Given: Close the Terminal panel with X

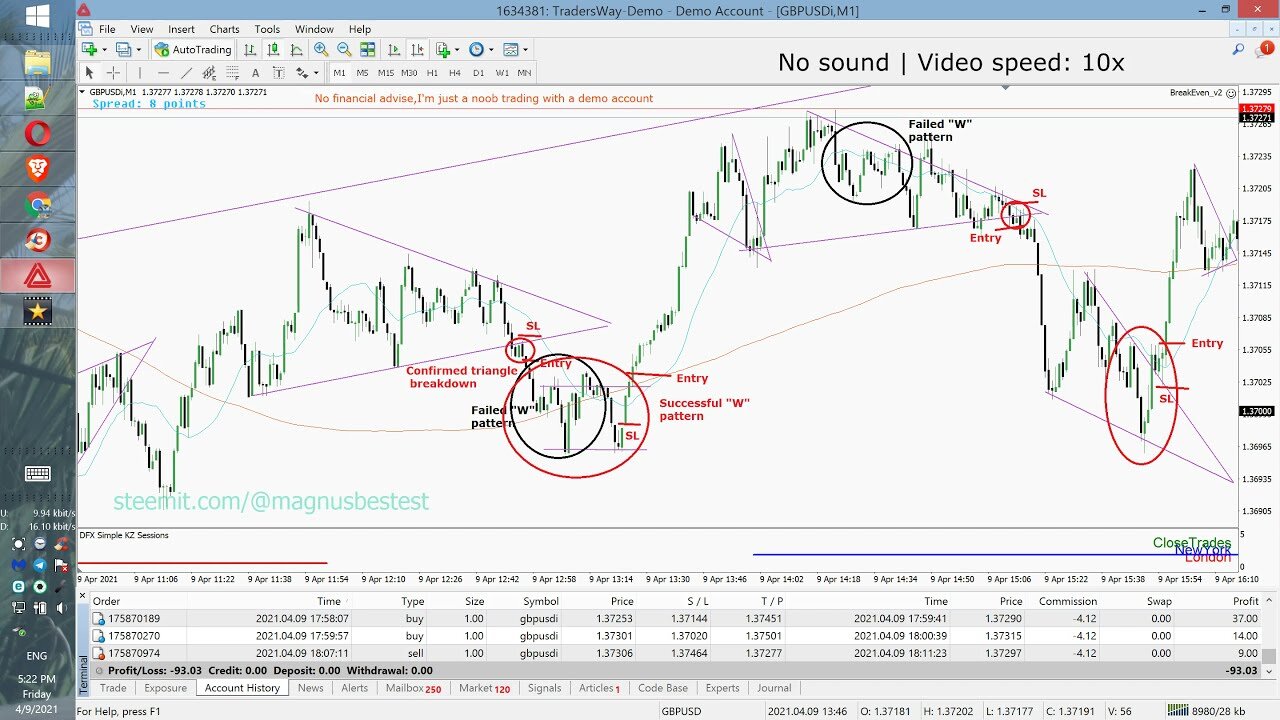Looking at the screenshot, I should tap(83, 596).
